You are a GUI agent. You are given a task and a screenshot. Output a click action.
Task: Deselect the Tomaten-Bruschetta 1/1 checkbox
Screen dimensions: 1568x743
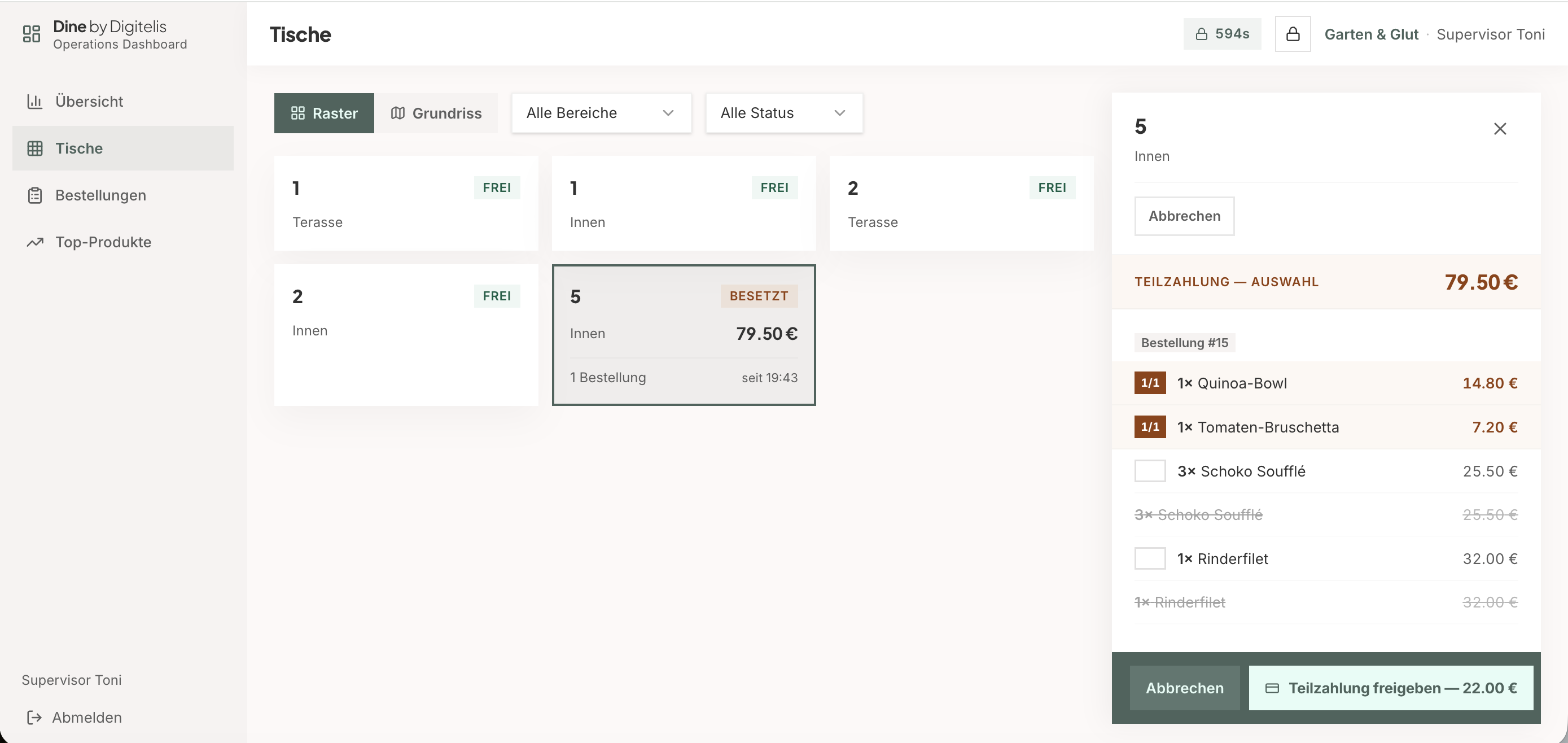tap(1150, 427)
